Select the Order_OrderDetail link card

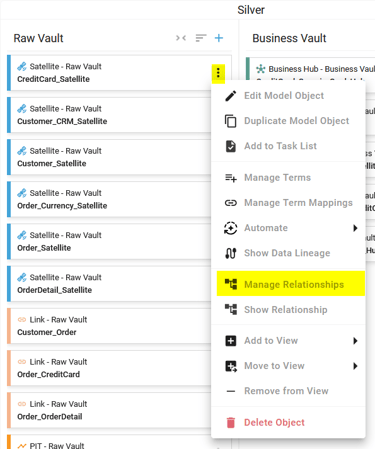tap(109, 410)
